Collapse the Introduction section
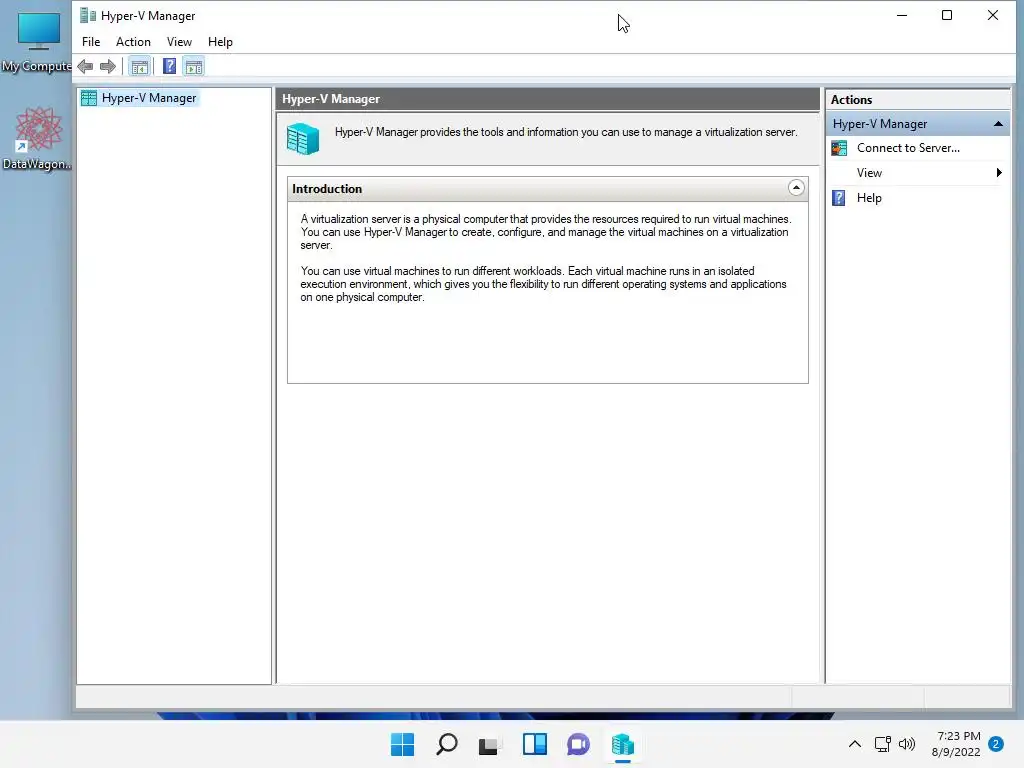This screenshot has height=768, width=1024. tap(795, 188)
